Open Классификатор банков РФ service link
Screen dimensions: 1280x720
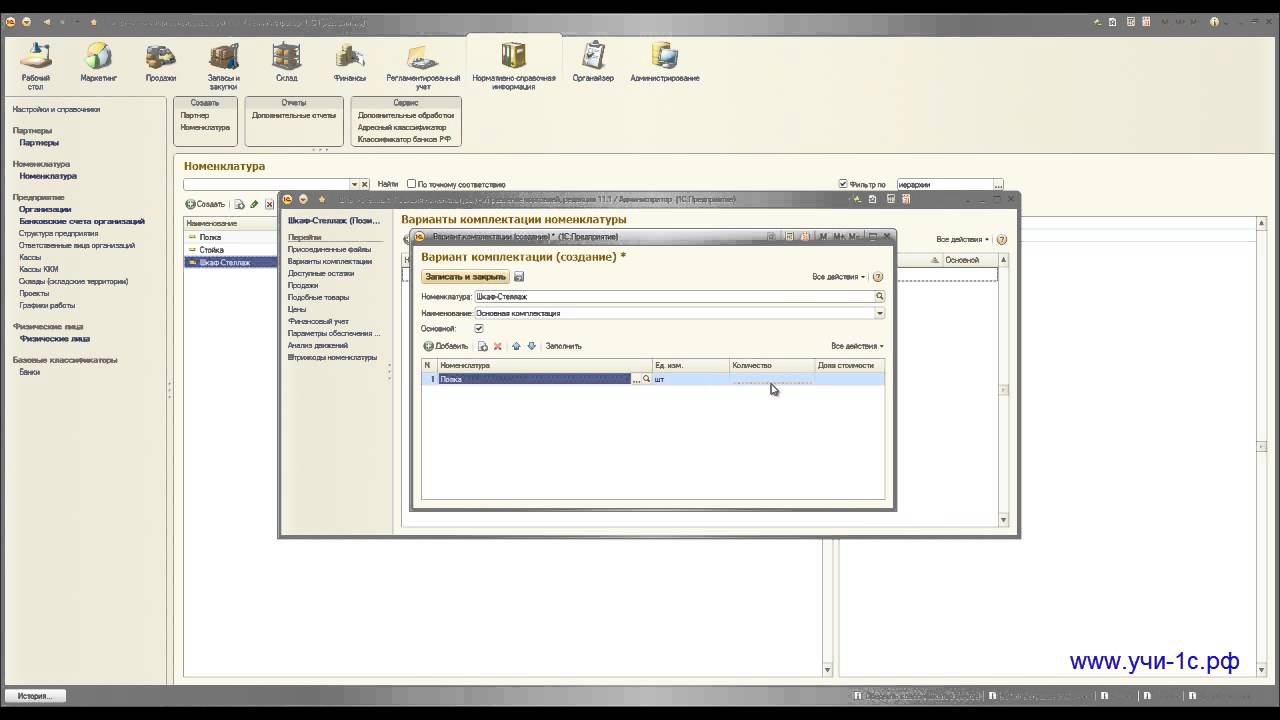pos(405,139)
